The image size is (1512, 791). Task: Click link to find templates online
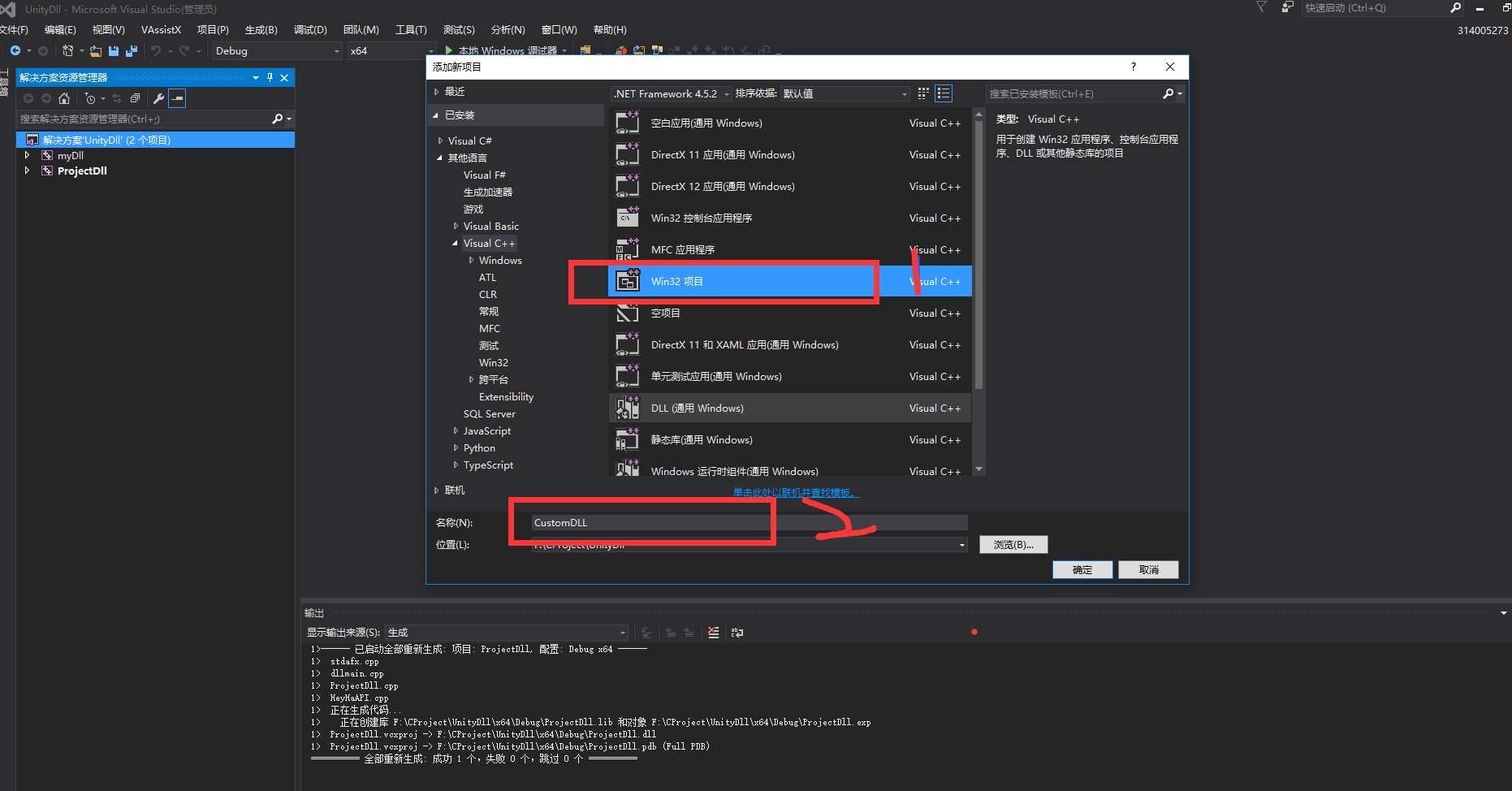pos(796,492)
